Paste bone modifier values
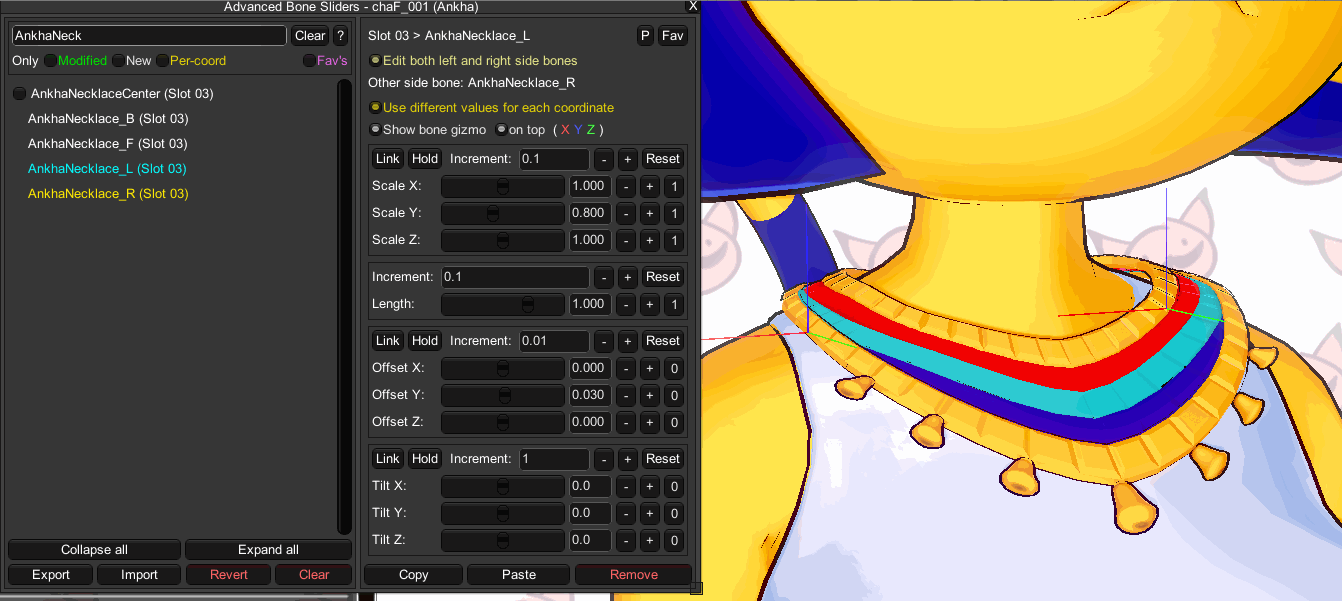Viewport: 1342px width, 601px height. point(519,575)
